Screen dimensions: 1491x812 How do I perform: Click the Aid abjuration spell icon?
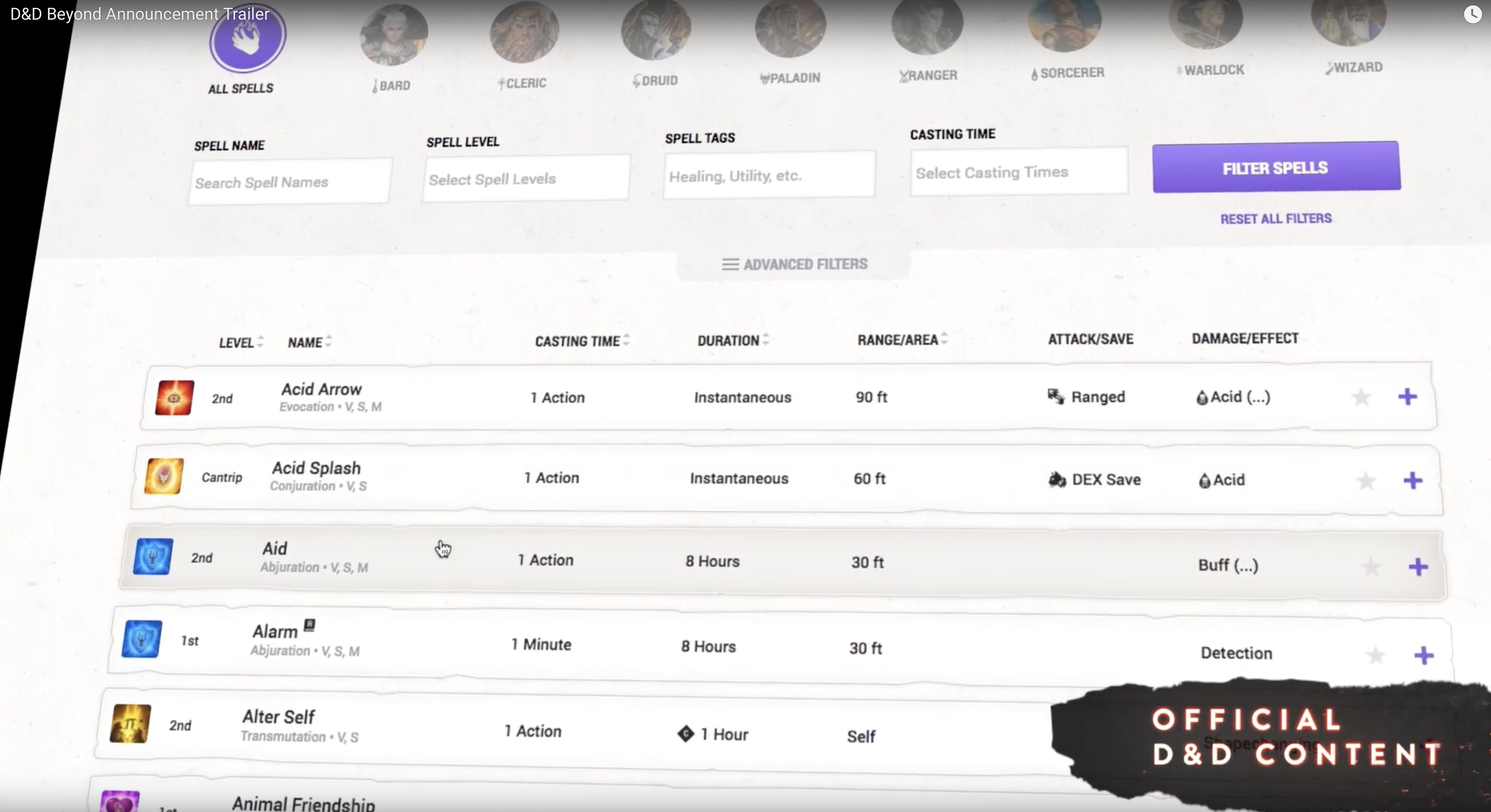coord(153,556)
